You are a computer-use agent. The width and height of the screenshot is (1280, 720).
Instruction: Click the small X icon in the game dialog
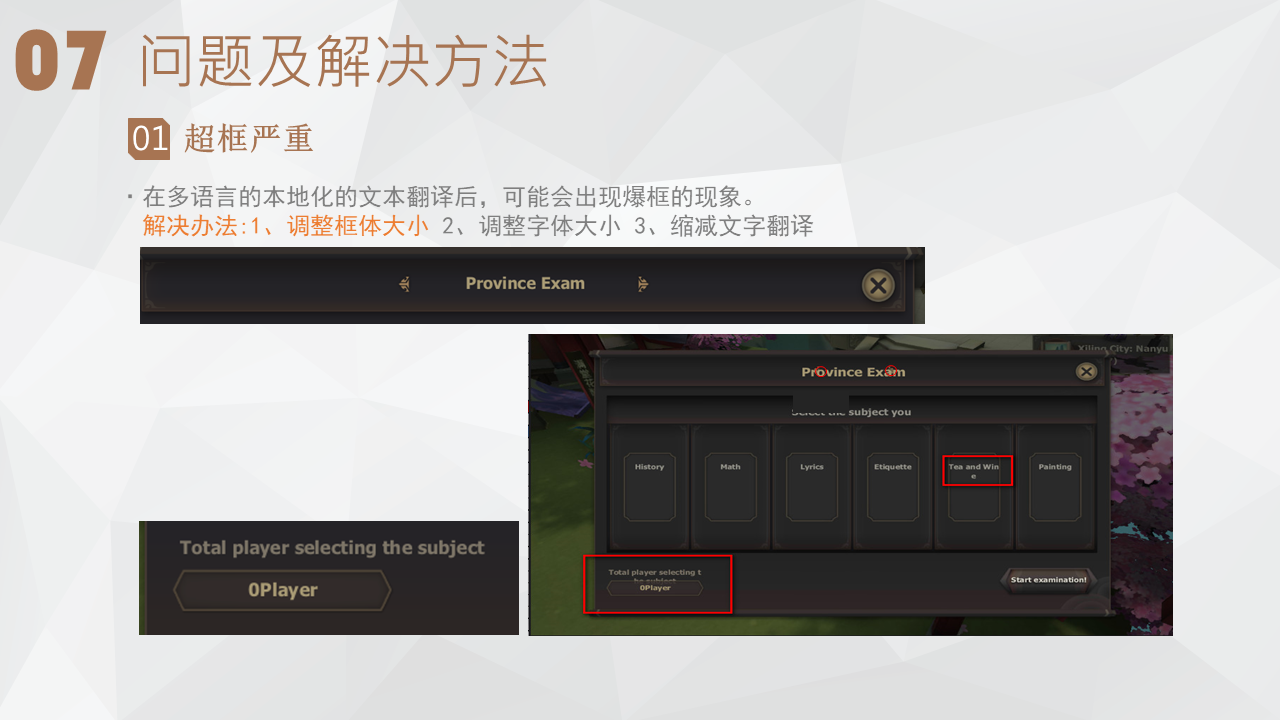(x=1086, y=372)
